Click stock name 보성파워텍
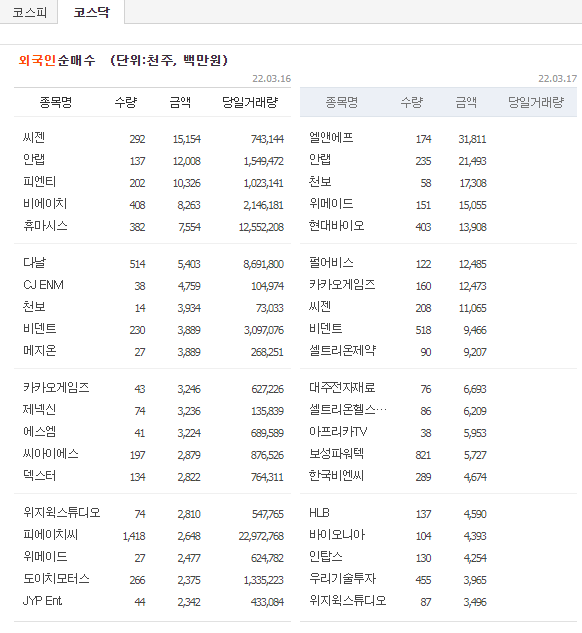582x633 pixels. pos(337,454)
